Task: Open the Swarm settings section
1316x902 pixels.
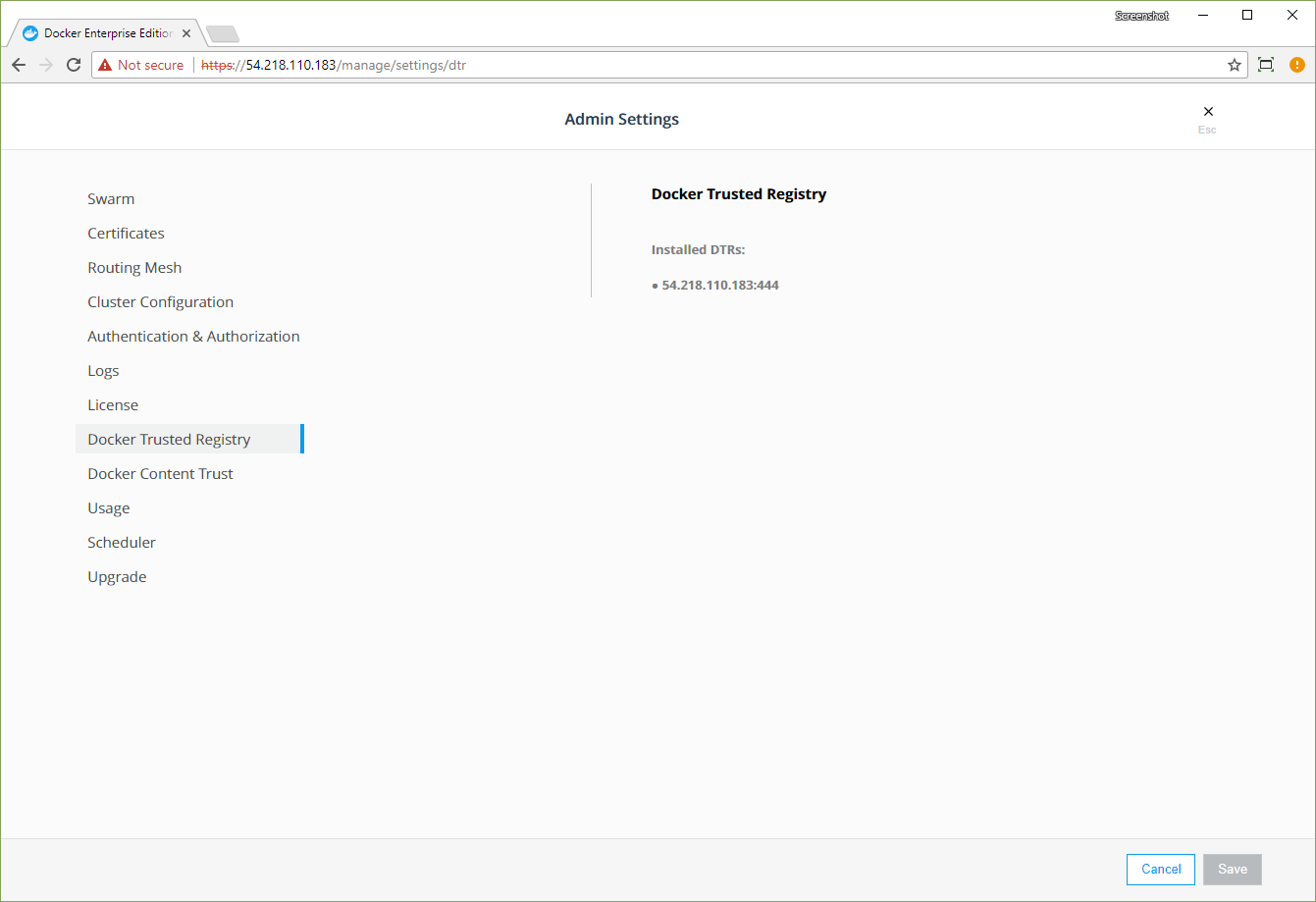Action: [x=111, y=199]
